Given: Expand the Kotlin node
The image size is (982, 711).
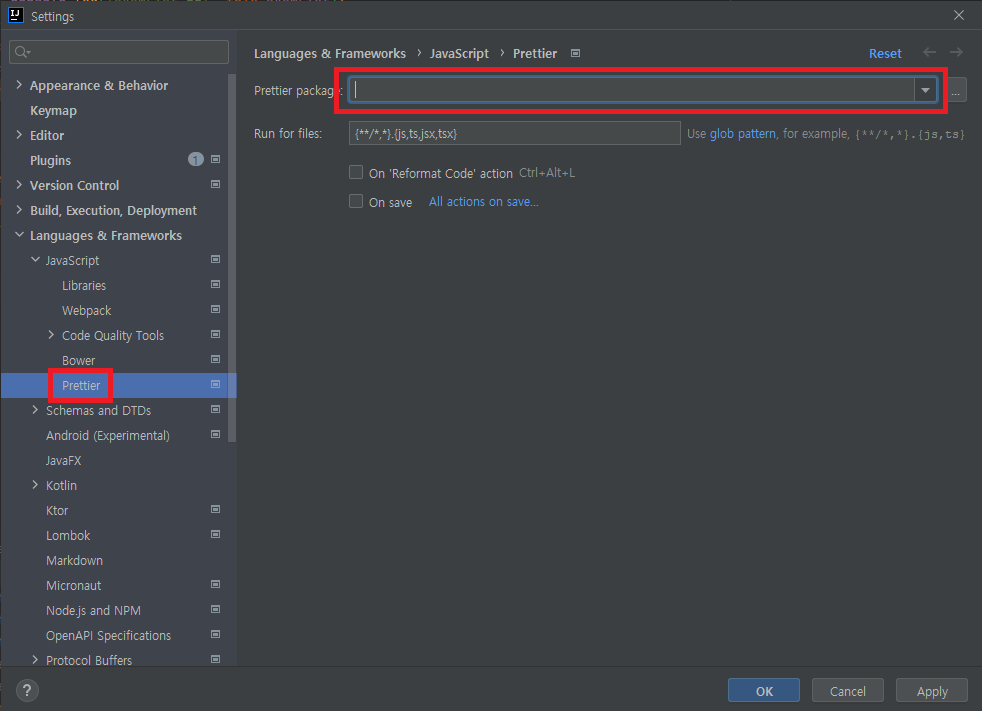Looking at the screenshot, I should 35,485.
